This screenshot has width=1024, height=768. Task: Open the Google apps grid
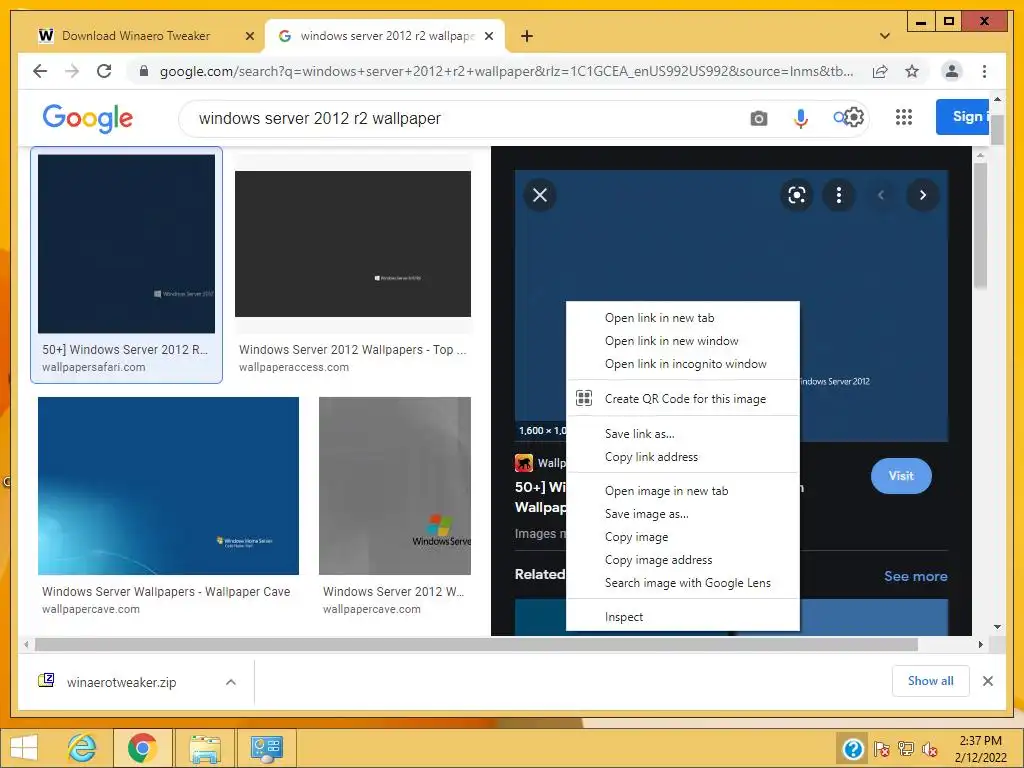[904, 118]
